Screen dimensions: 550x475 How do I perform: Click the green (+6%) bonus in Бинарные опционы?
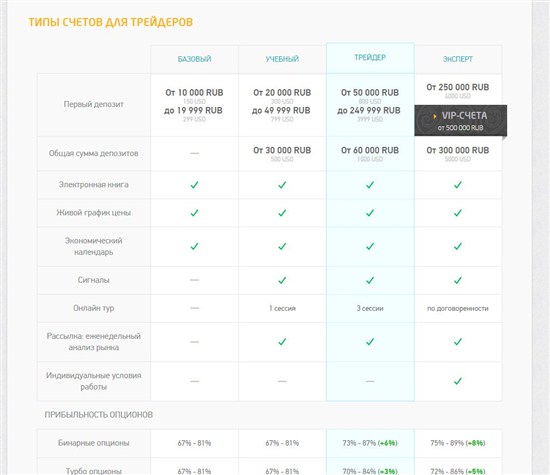(388, 443)
